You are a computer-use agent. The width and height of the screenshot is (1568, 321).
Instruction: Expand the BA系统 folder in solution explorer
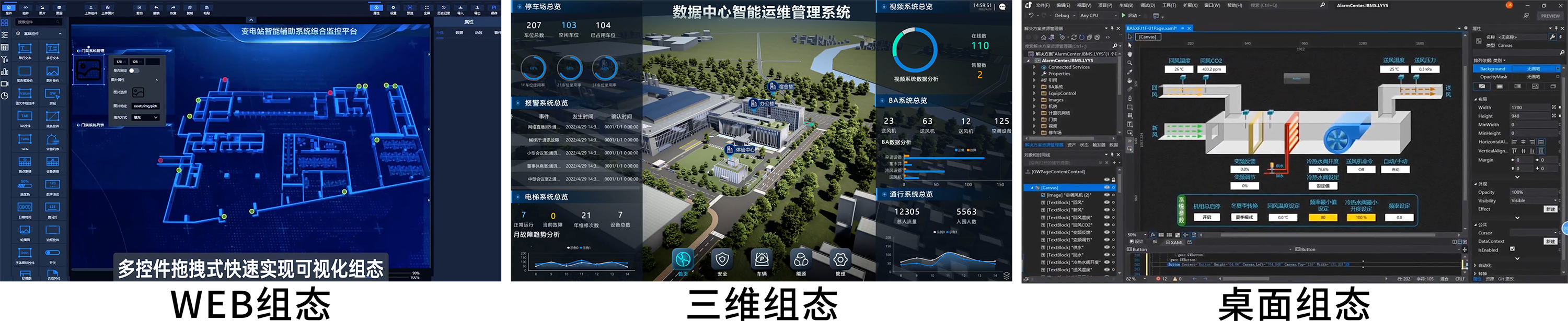(x=1034, y=87)
